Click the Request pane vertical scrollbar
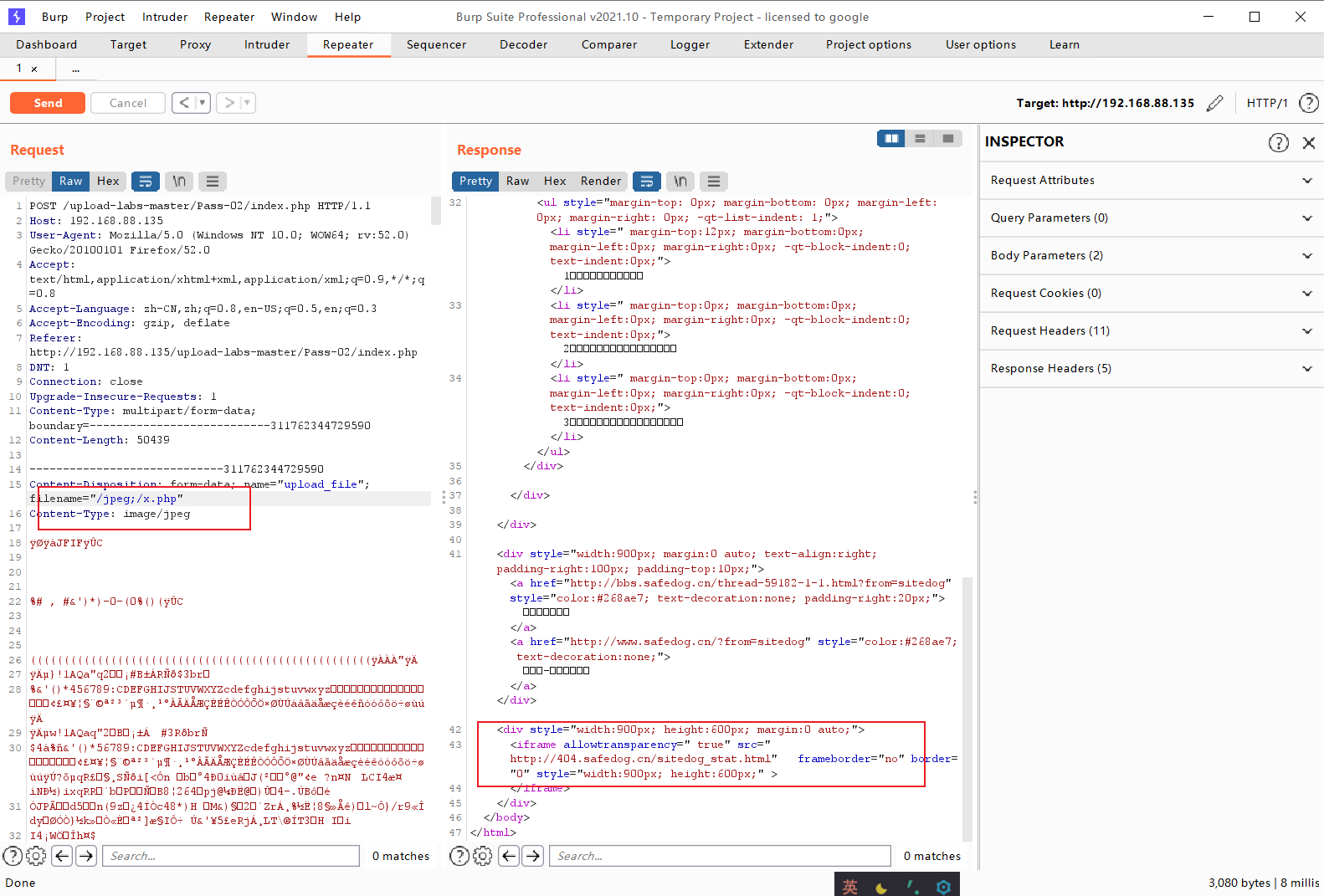 pyautogui.click(x=436, y=212)
